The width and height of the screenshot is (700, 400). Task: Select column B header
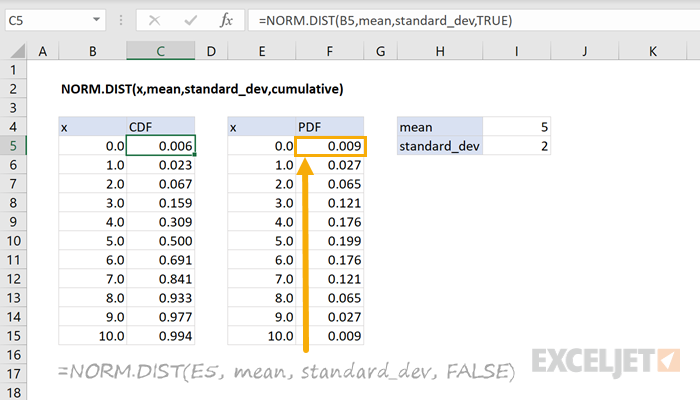[x=92, y=51]
